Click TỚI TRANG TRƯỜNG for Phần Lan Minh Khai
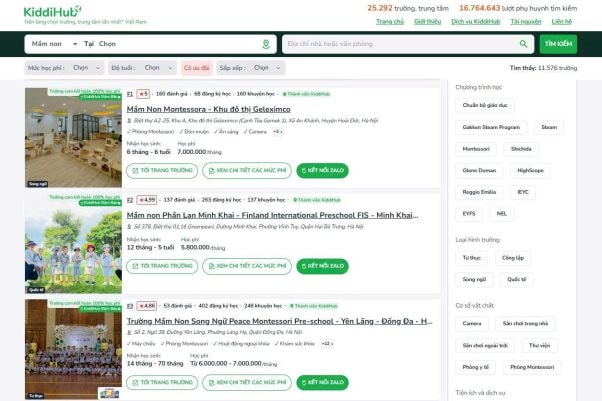602x401 pixels. point(162,266)
